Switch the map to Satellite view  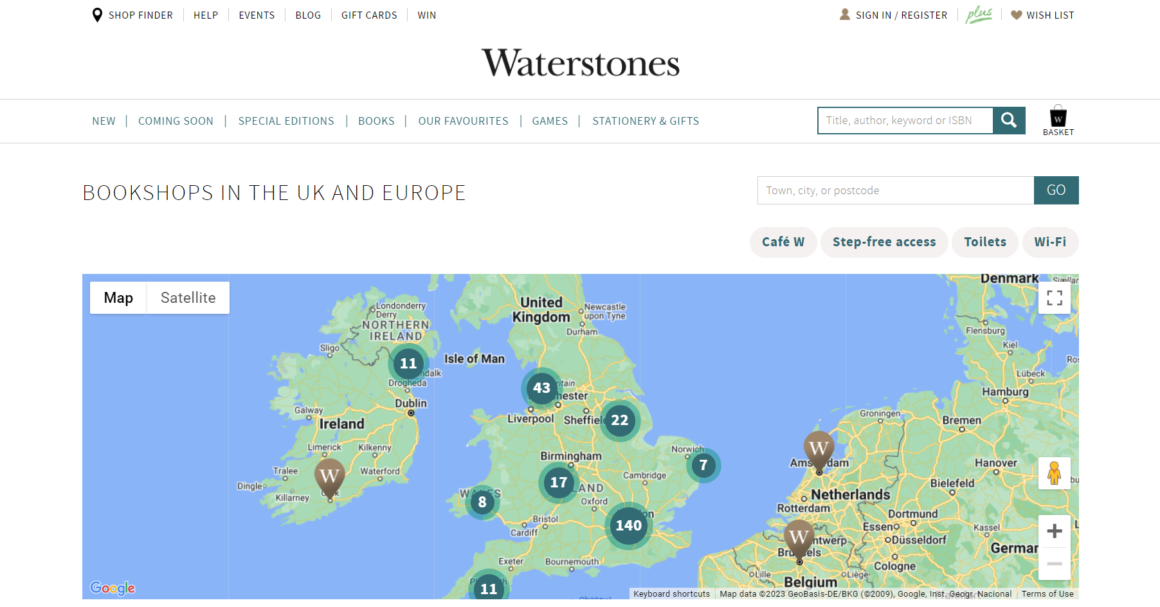coord(188,298)
